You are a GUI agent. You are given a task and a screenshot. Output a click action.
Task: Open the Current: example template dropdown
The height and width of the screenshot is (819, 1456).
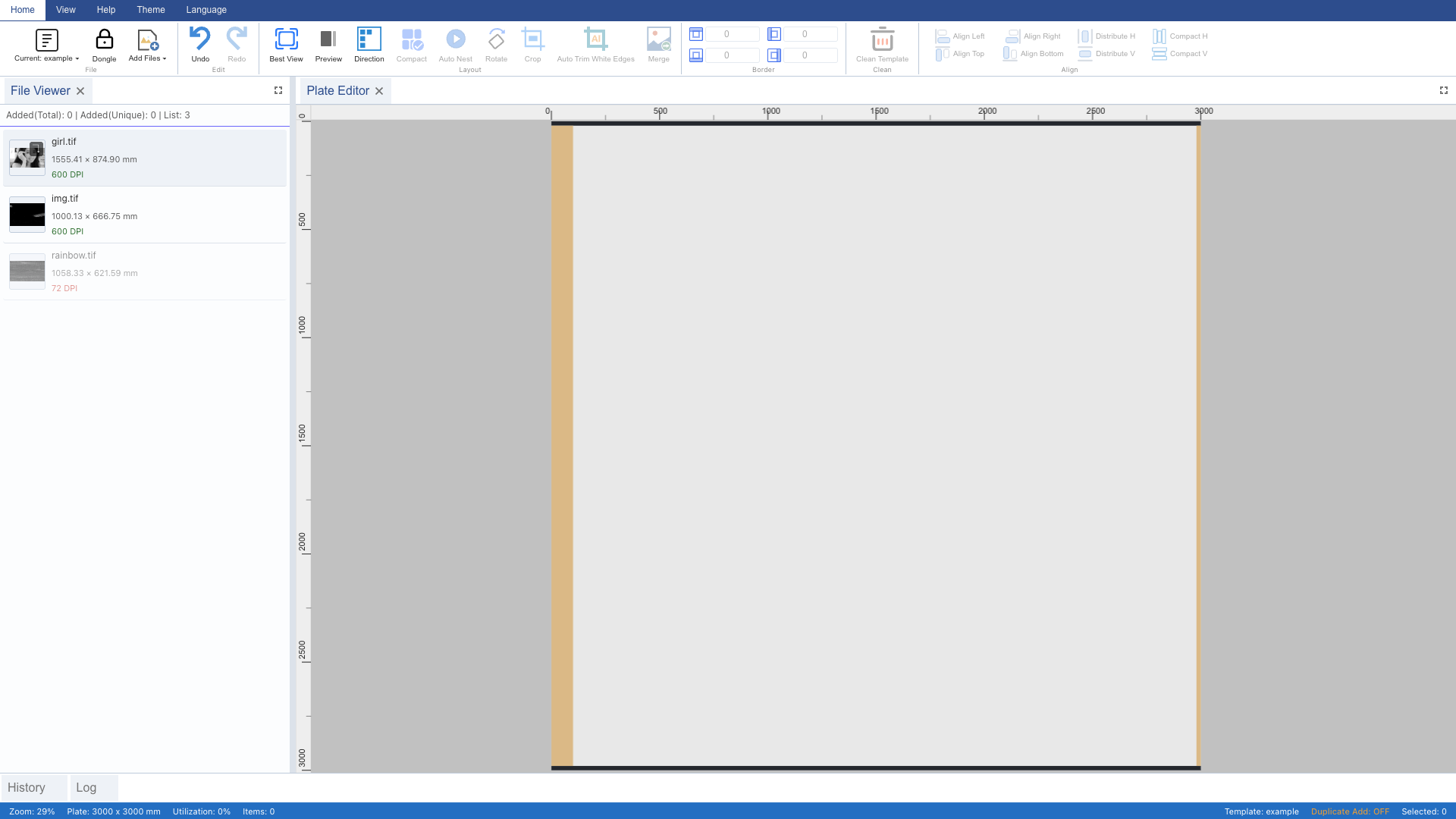pyautogui.click(x=46, y=45)
